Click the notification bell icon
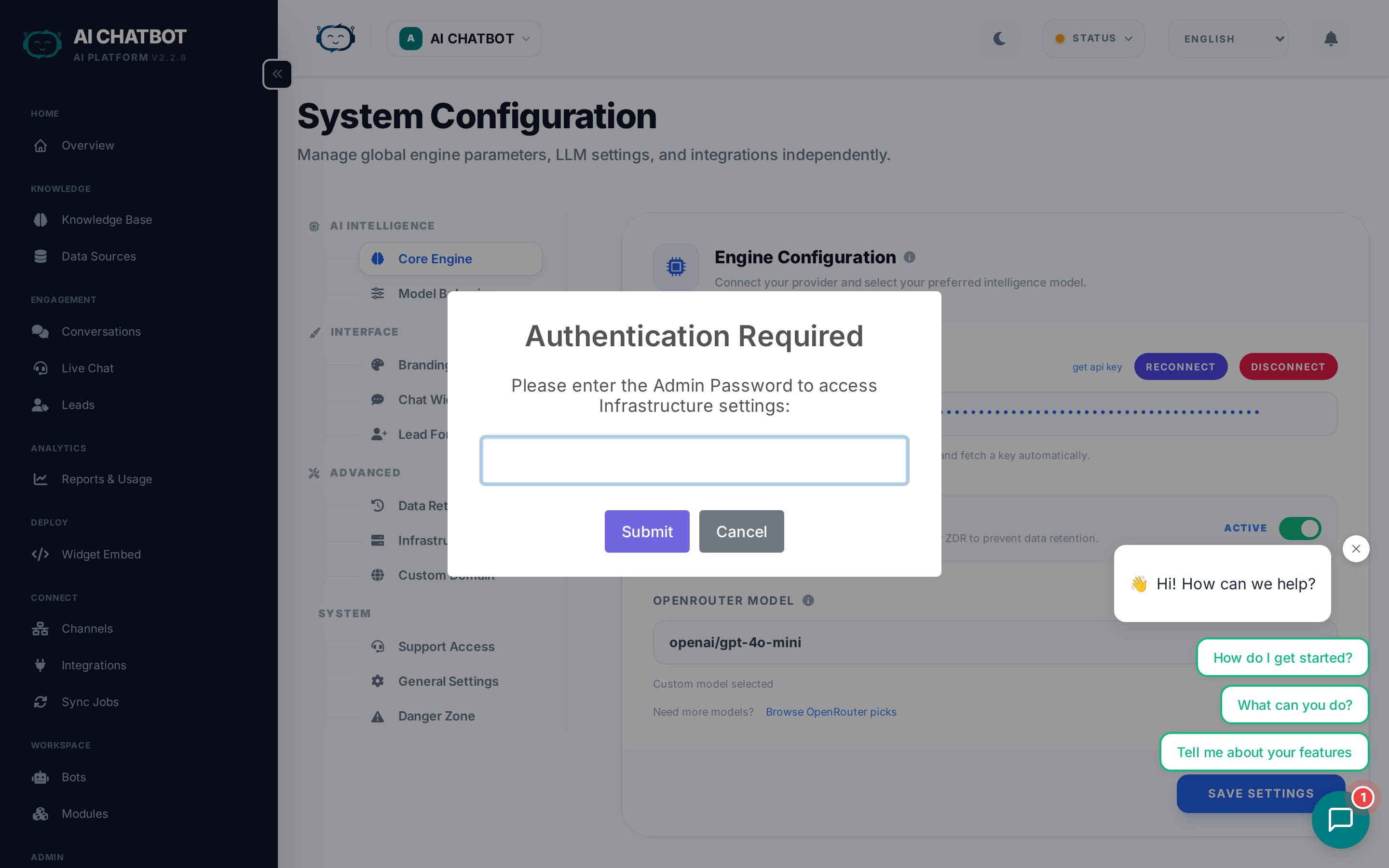 pos(1331,39)
